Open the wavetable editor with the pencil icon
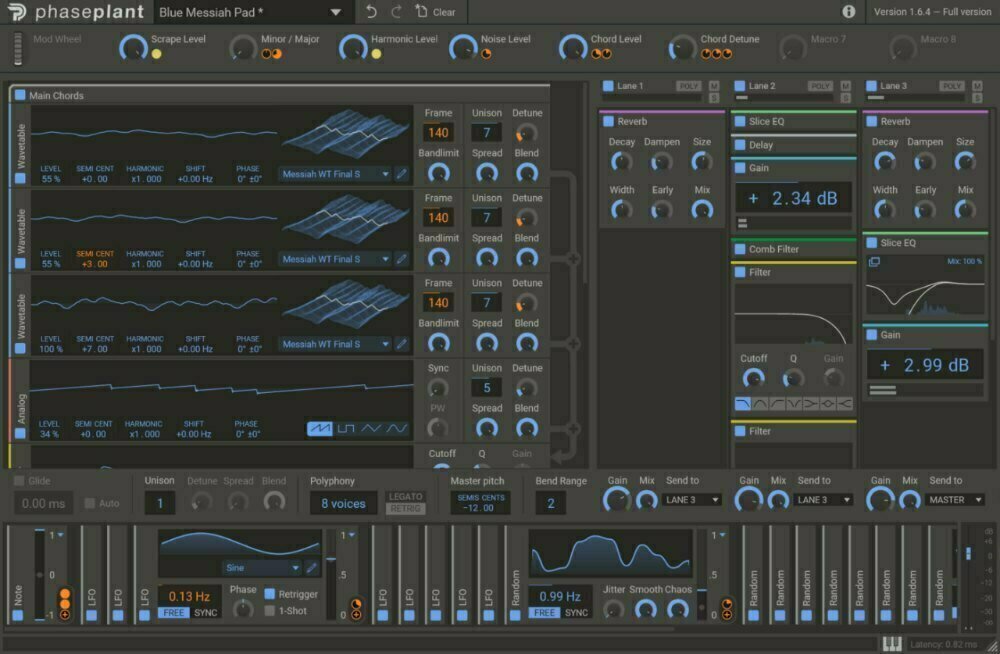1000x654 pixels. click(402, 171)
